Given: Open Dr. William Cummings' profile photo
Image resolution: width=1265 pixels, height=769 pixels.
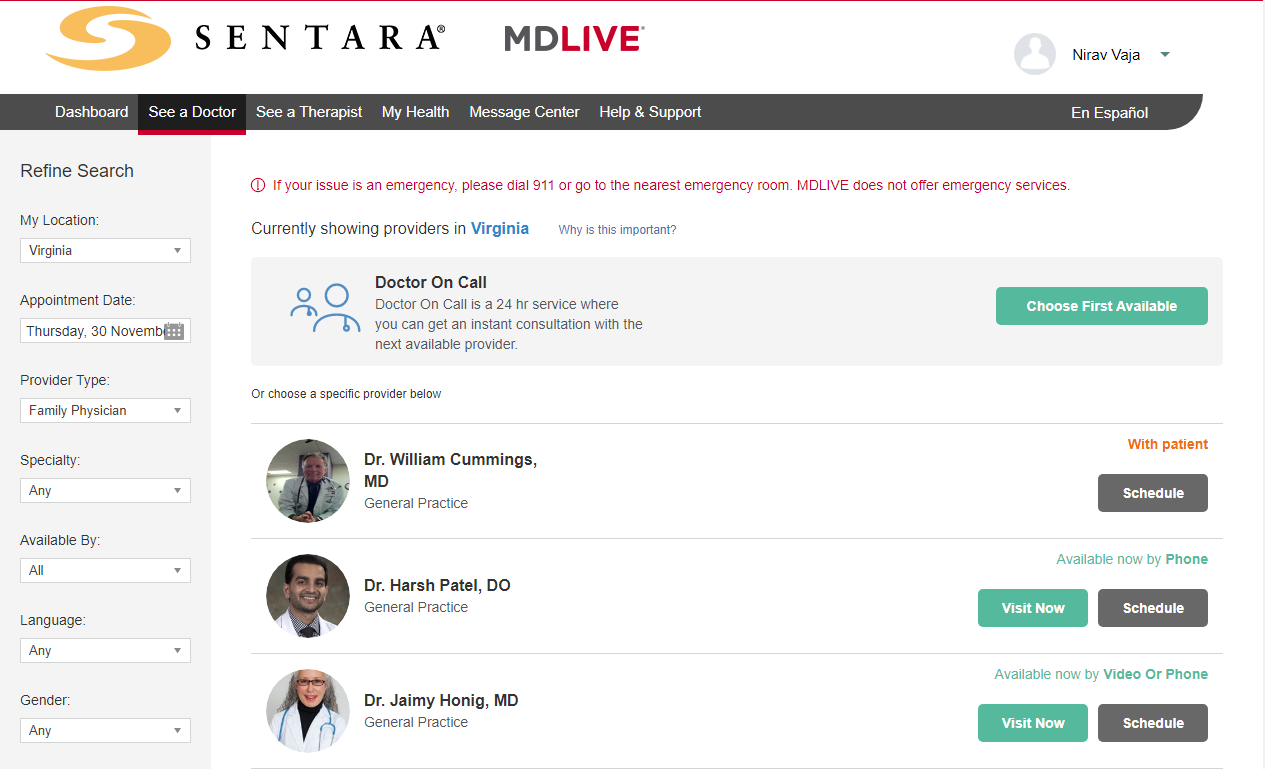Looking at the screenshot, I should click(x=308, y=481).
